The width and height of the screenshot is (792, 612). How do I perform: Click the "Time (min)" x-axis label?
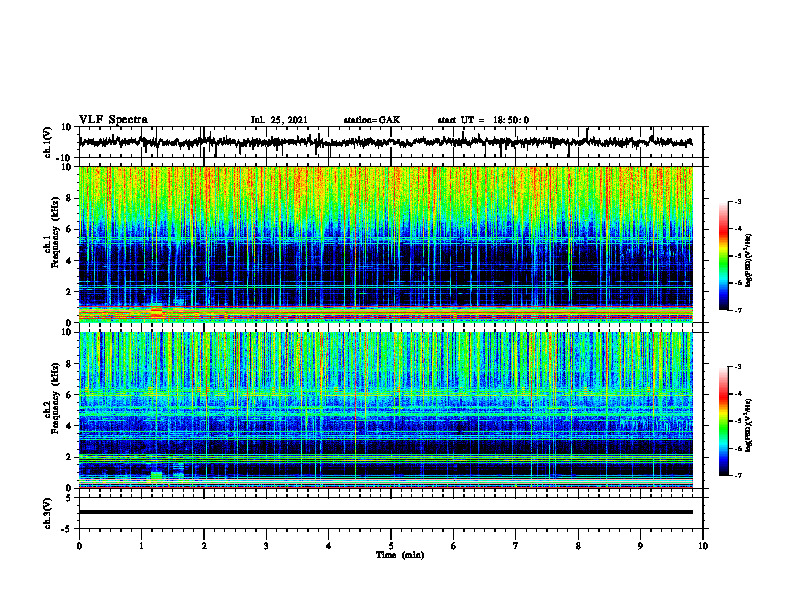400,555
